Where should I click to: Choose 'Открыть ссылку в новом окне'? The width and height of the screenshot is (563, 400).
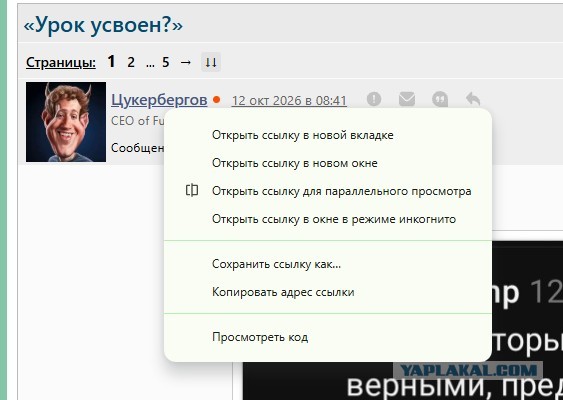(328, 163)
